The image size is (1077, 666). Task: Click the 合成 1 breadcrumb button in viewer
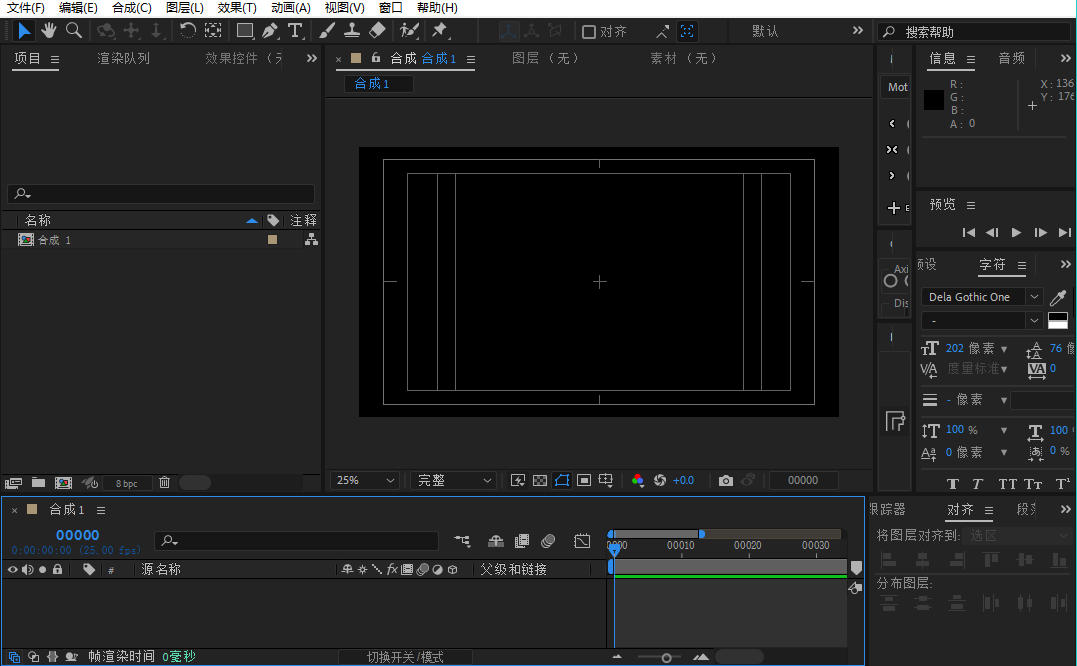[378, 84]
